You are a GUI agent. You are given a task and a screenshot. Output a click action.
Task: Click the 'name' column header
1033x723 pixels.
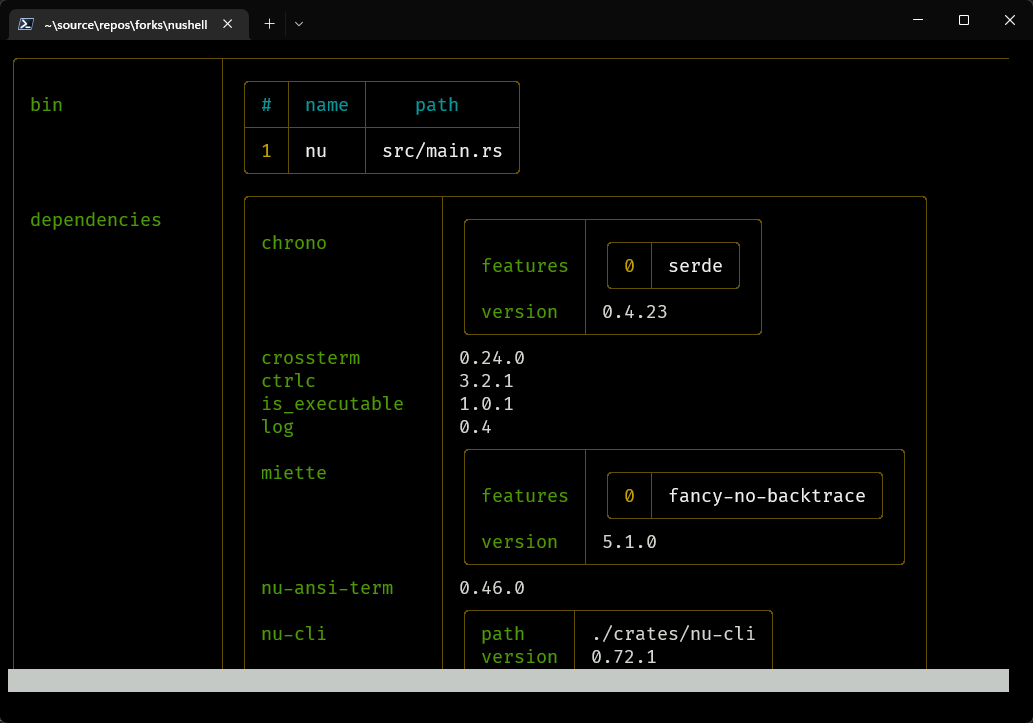click(x=327, y=105)
